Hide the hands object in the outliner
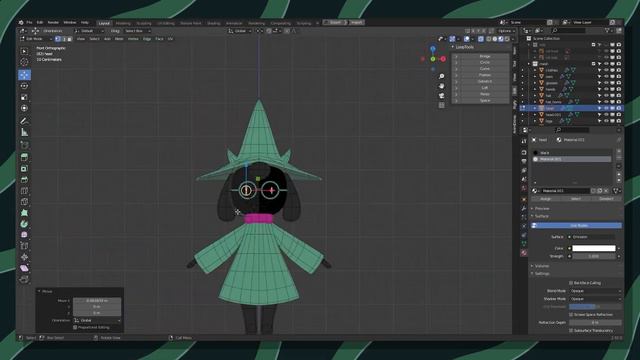Image resolution: width=640 pixels, height=360 pixels. pyautogui.click(x=606, y=89)
